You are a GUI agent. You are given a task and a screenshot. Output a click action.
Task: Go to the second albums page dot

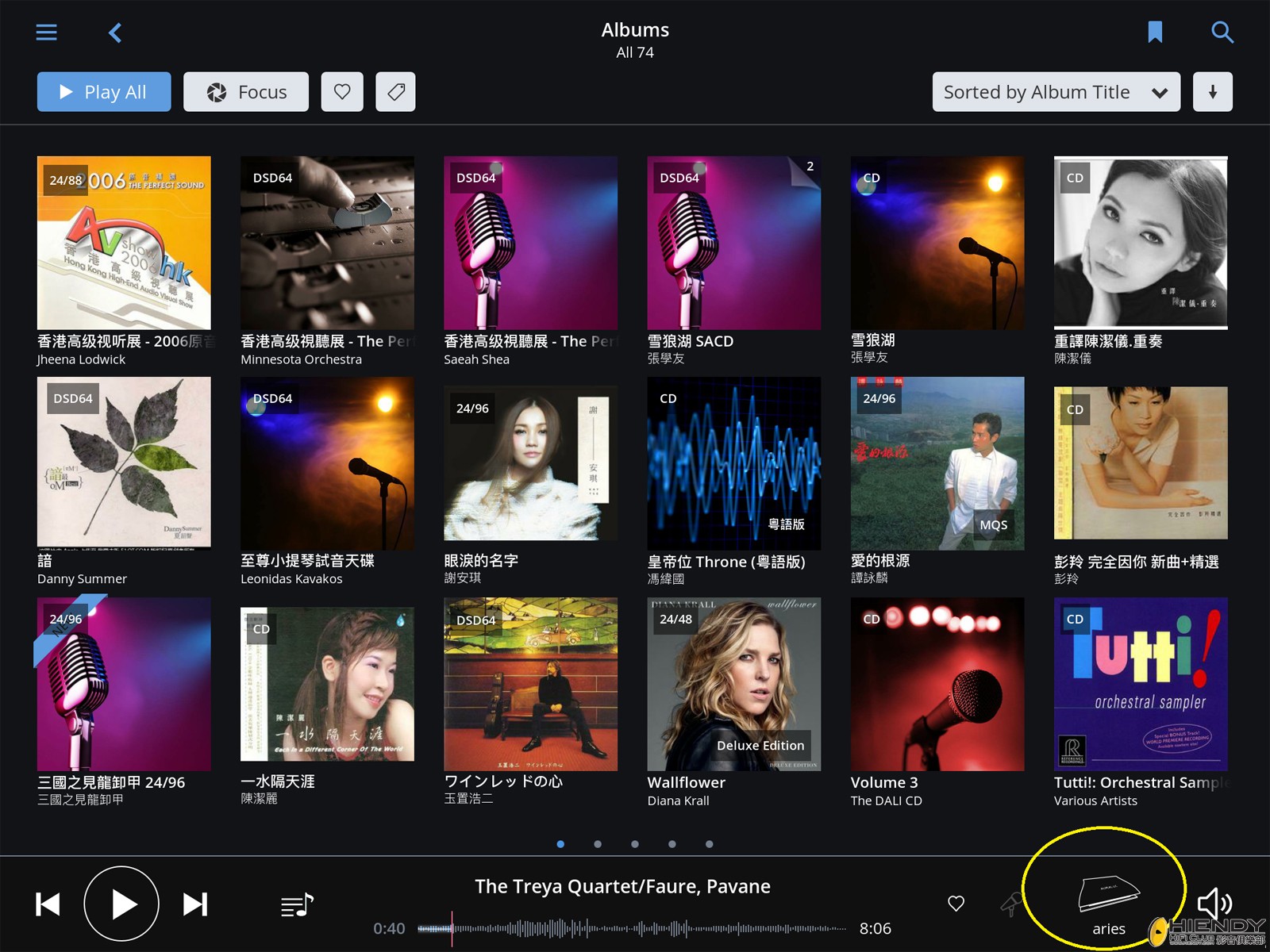click(x=598, y=844)
